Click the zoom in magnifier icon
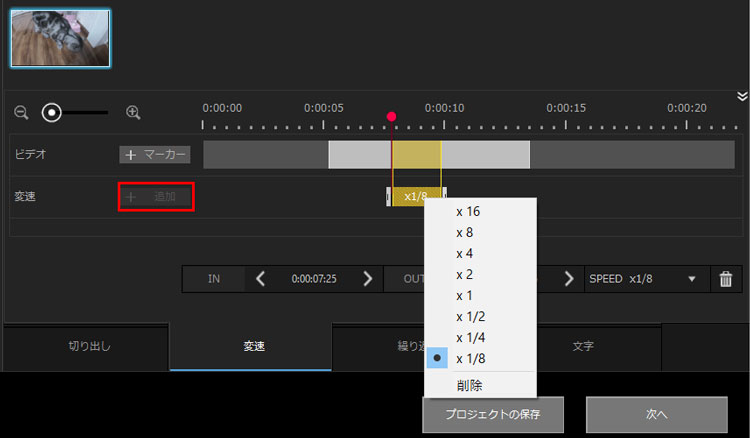 coord(133,113)
